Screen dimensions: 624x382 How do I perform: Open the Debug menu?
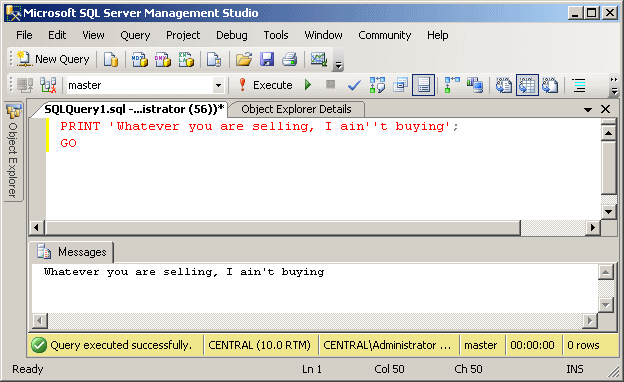click(232, 35)
